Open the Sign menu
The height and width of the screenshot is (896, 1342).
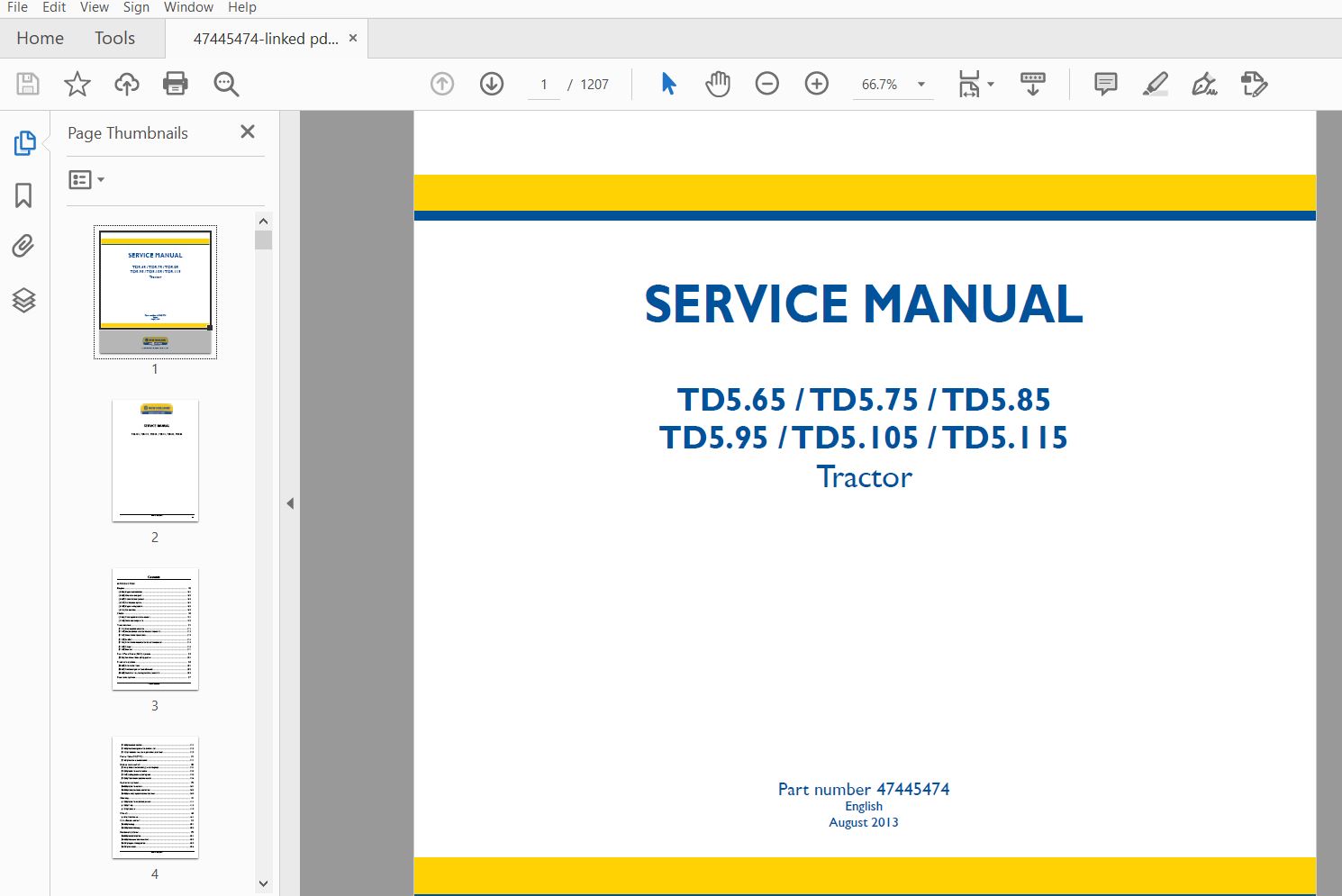point(136,7)
